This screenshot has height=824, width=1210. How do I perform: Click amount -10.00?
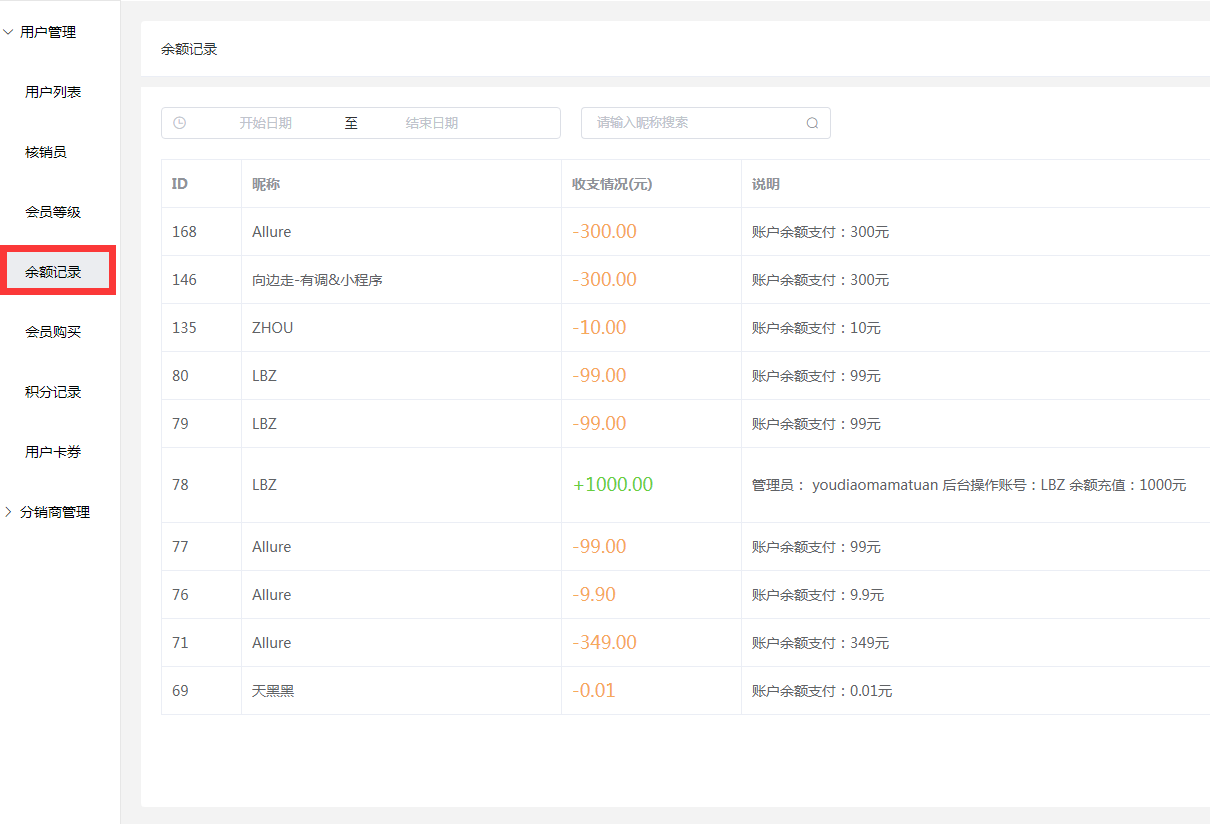pyautogui.click(x=599, y=328)
